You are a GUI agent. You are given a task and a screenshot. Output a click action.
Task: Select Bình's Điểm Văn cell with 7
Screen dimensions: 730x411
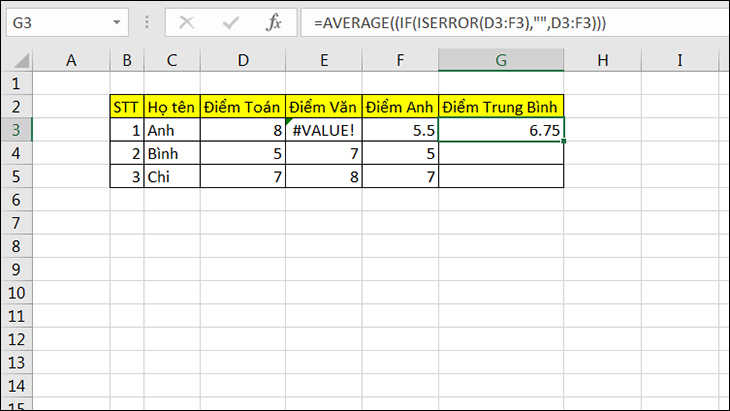(324, 153)
